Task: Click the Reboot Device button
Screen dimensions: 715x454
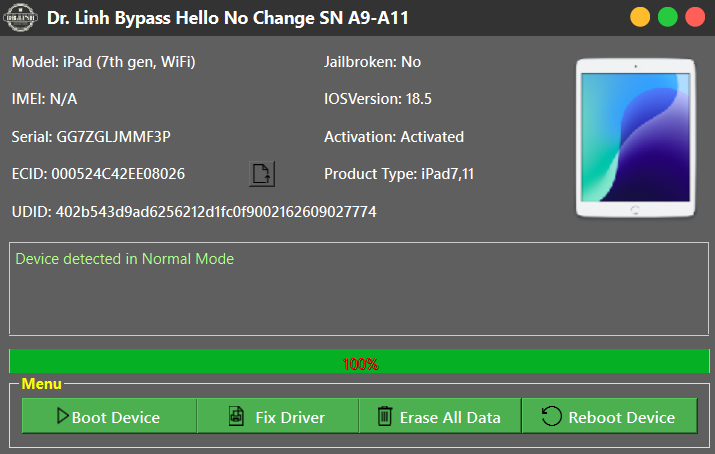Action: [x=610, y=416]
